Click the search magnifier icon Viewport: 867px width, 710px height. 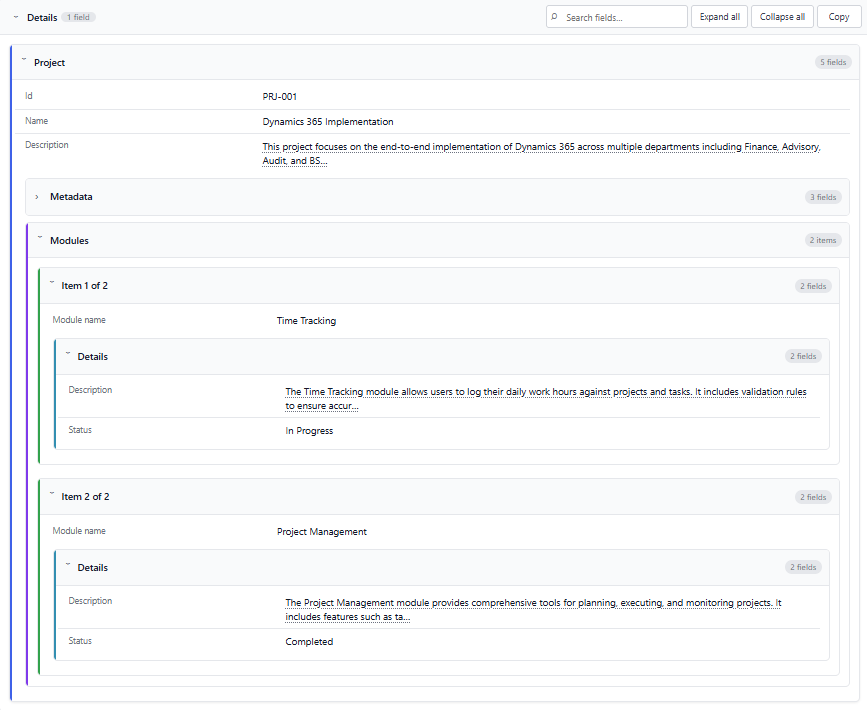pyautogui.click(x=555, y=17)
